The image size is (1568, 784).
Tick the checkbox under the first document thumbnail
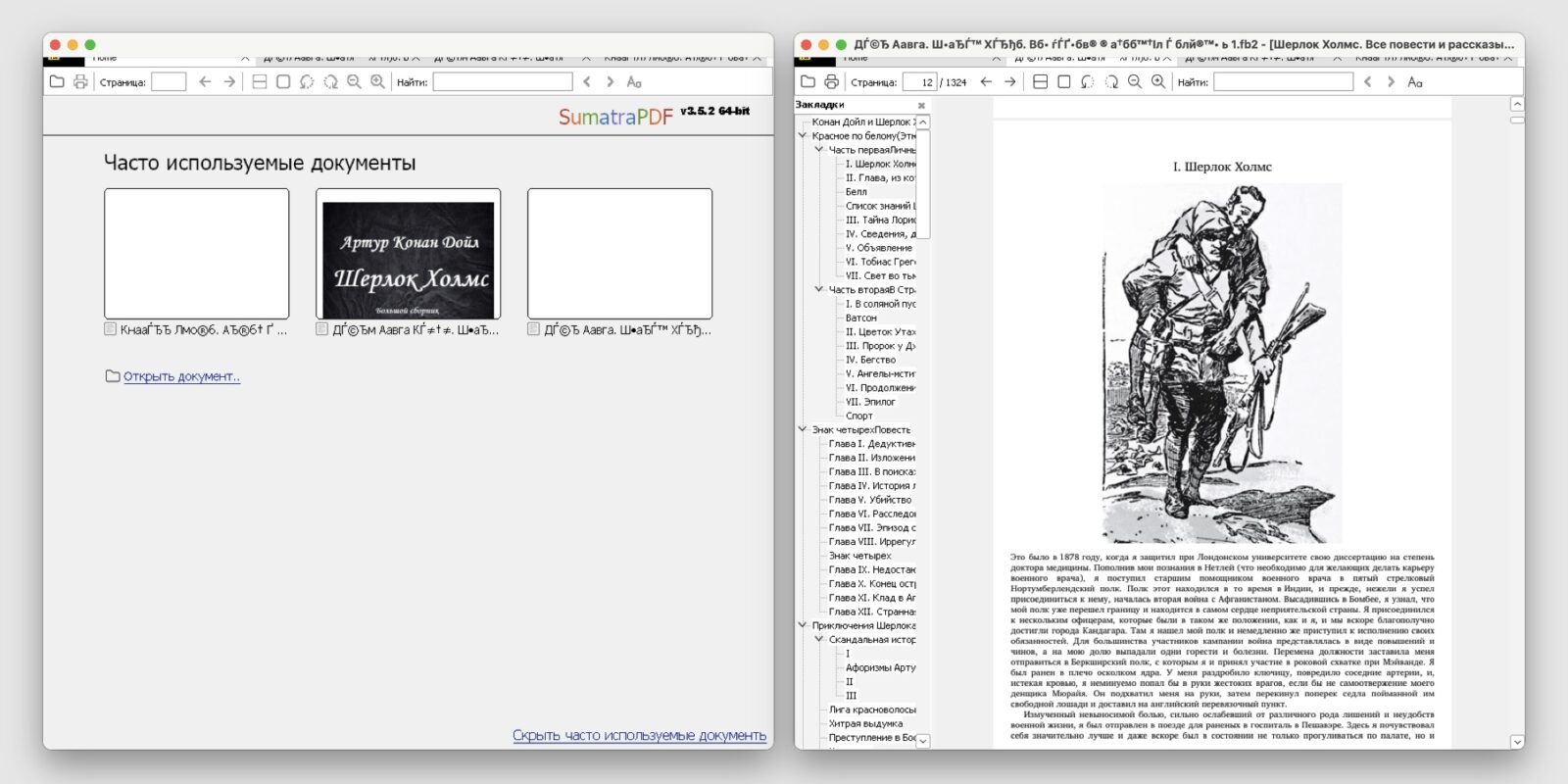(x=111, y=330)
